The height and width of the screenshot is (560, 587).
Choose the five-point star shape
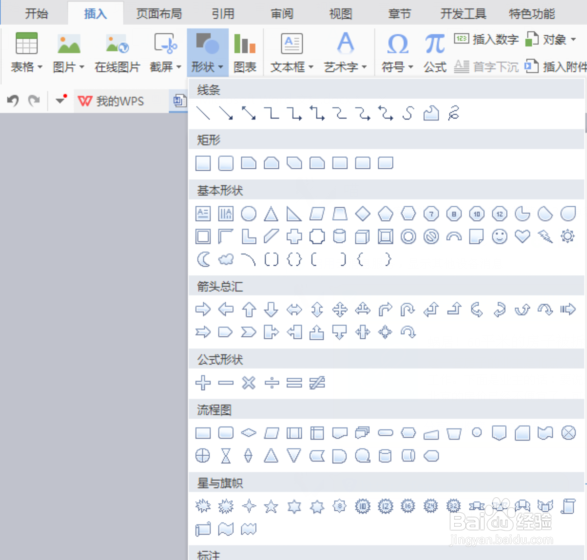click(x=271, y=506)
